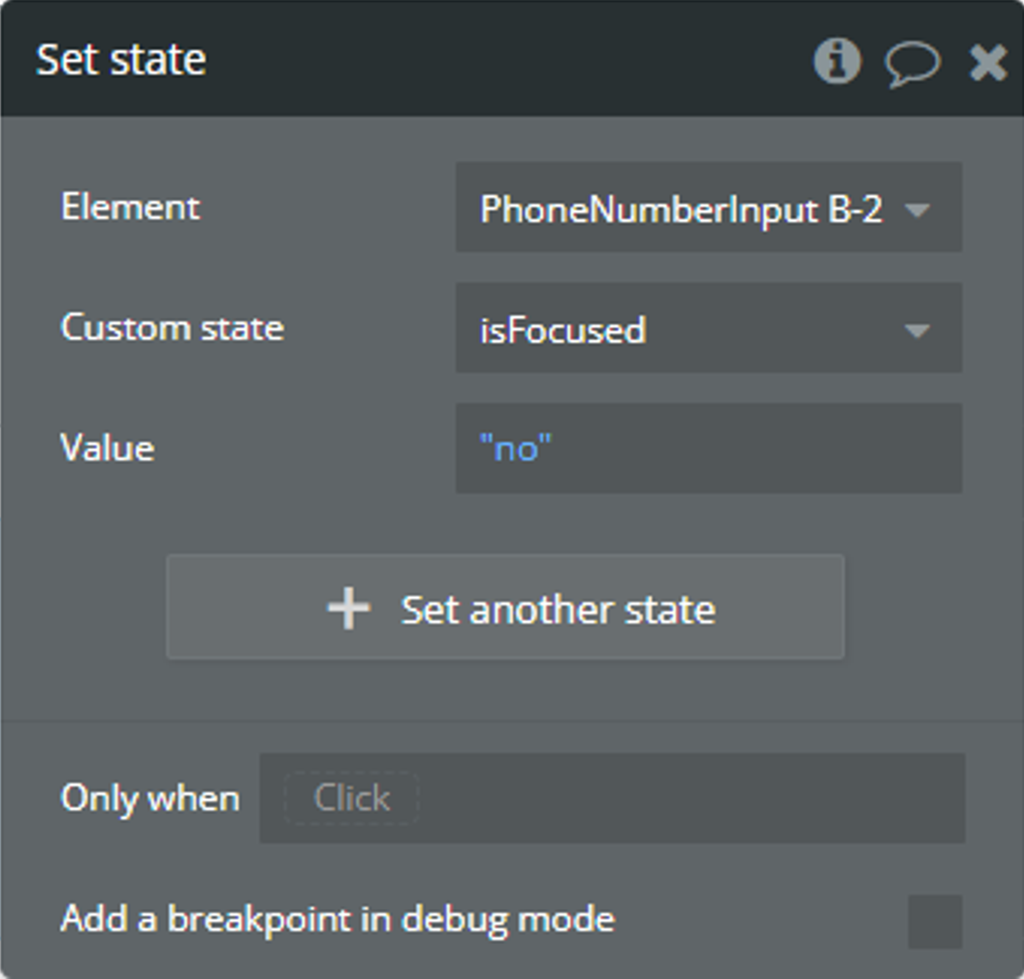Open the comment speech bubble icon
The width and height of the screenshot is (1024, 979).
[912, 64]
